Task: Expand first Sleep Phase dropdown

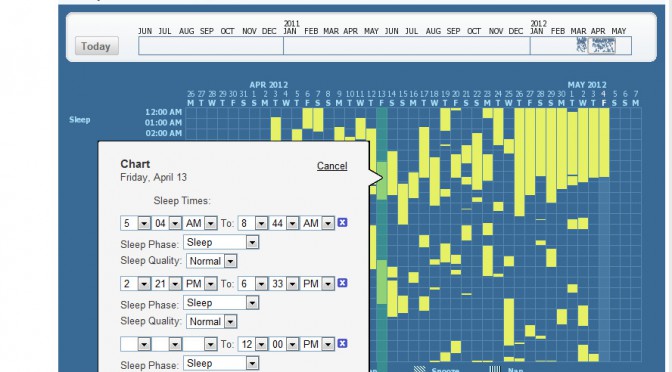Action: pyautogui.click(x=221, y=242)
